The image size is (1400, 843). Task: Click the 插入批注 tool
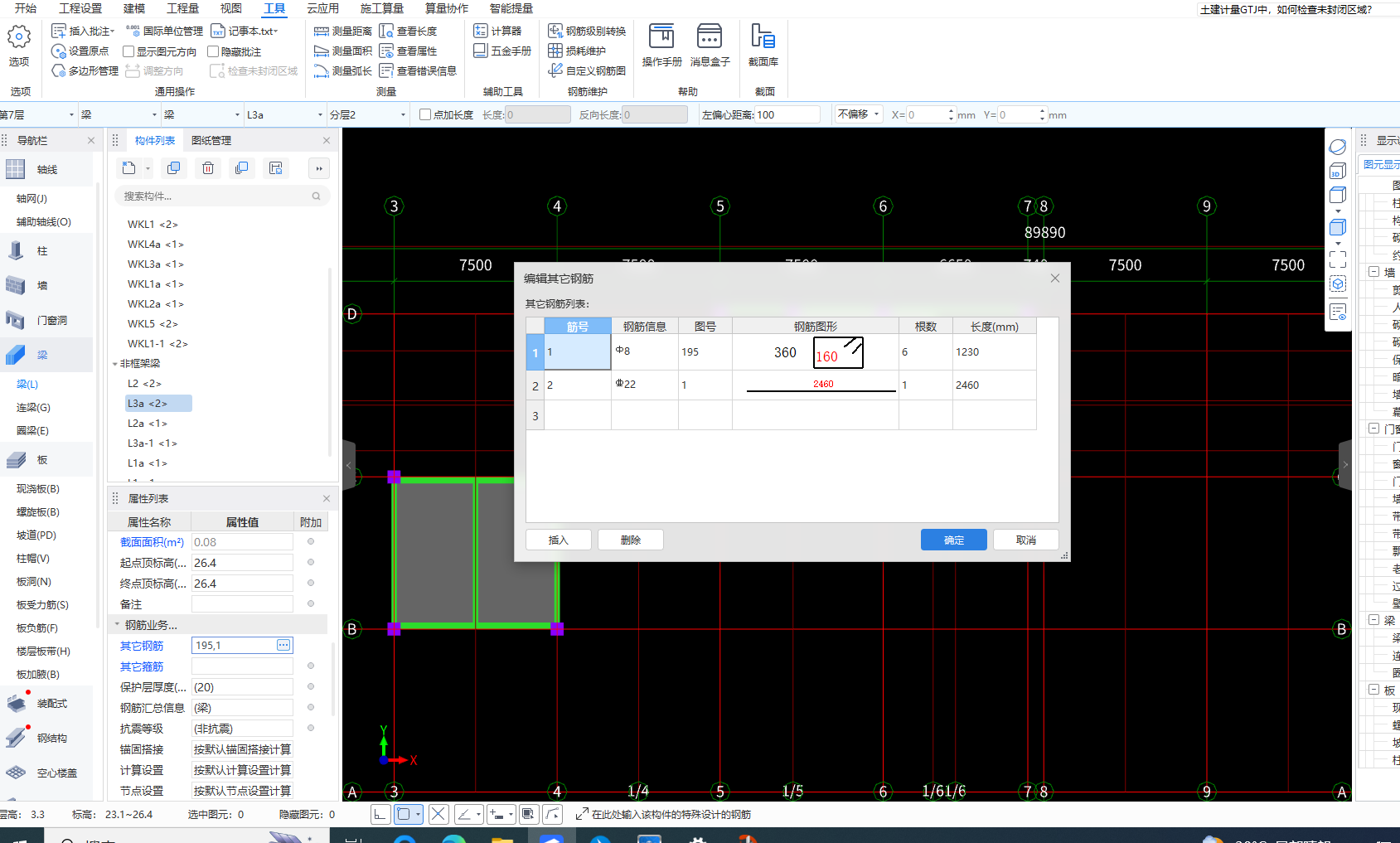pyautogui.click(x=83, y=31)
